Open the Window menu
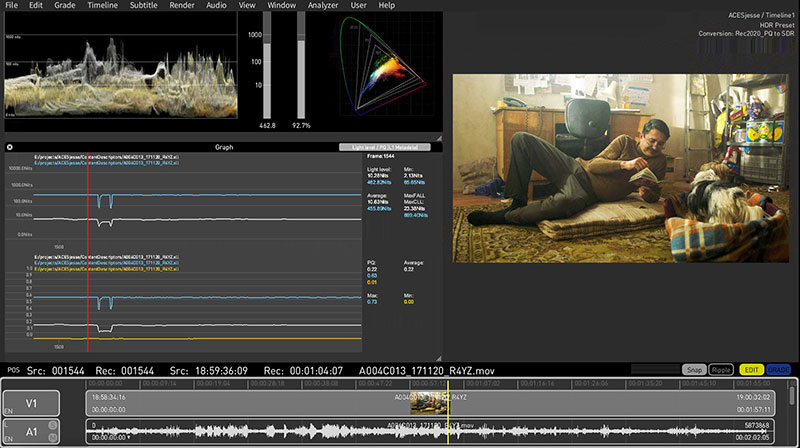 (282, 5)
